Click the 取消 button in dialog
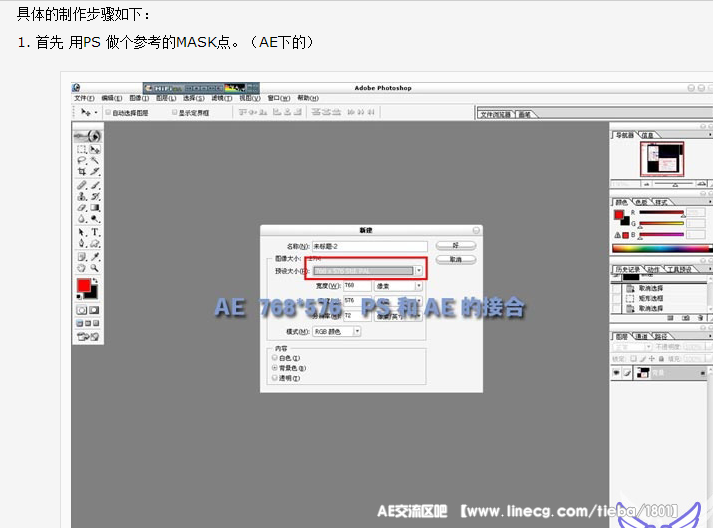The image size is (713, 528). point(456,259)
